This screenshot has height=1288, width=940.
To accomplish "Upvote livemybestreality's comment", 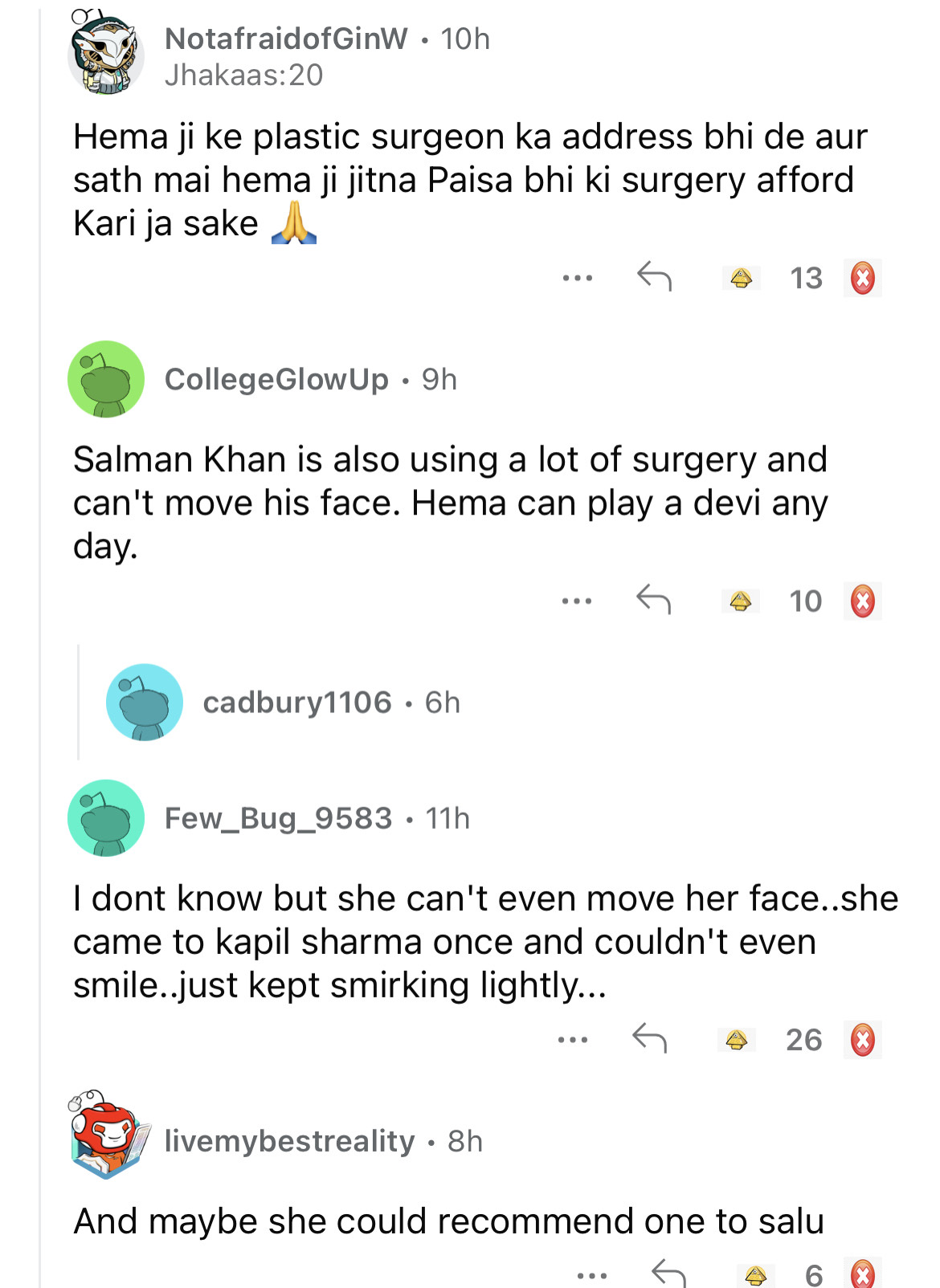I will click(x=755, y=1275).
